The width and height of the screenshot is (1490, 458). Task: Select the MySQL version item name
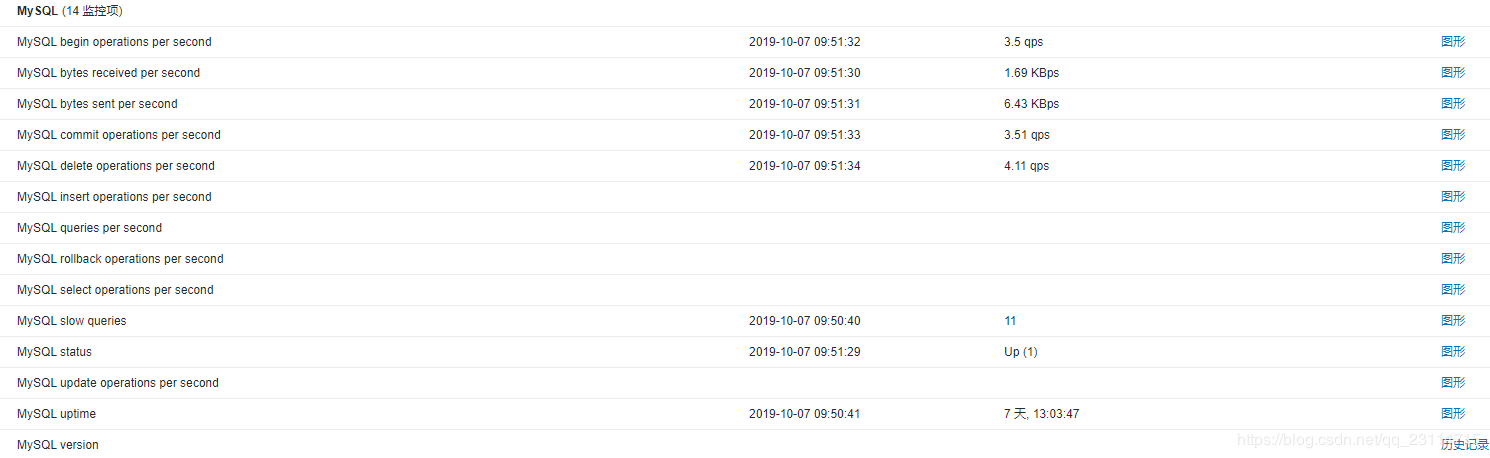(x=58, y=445)
